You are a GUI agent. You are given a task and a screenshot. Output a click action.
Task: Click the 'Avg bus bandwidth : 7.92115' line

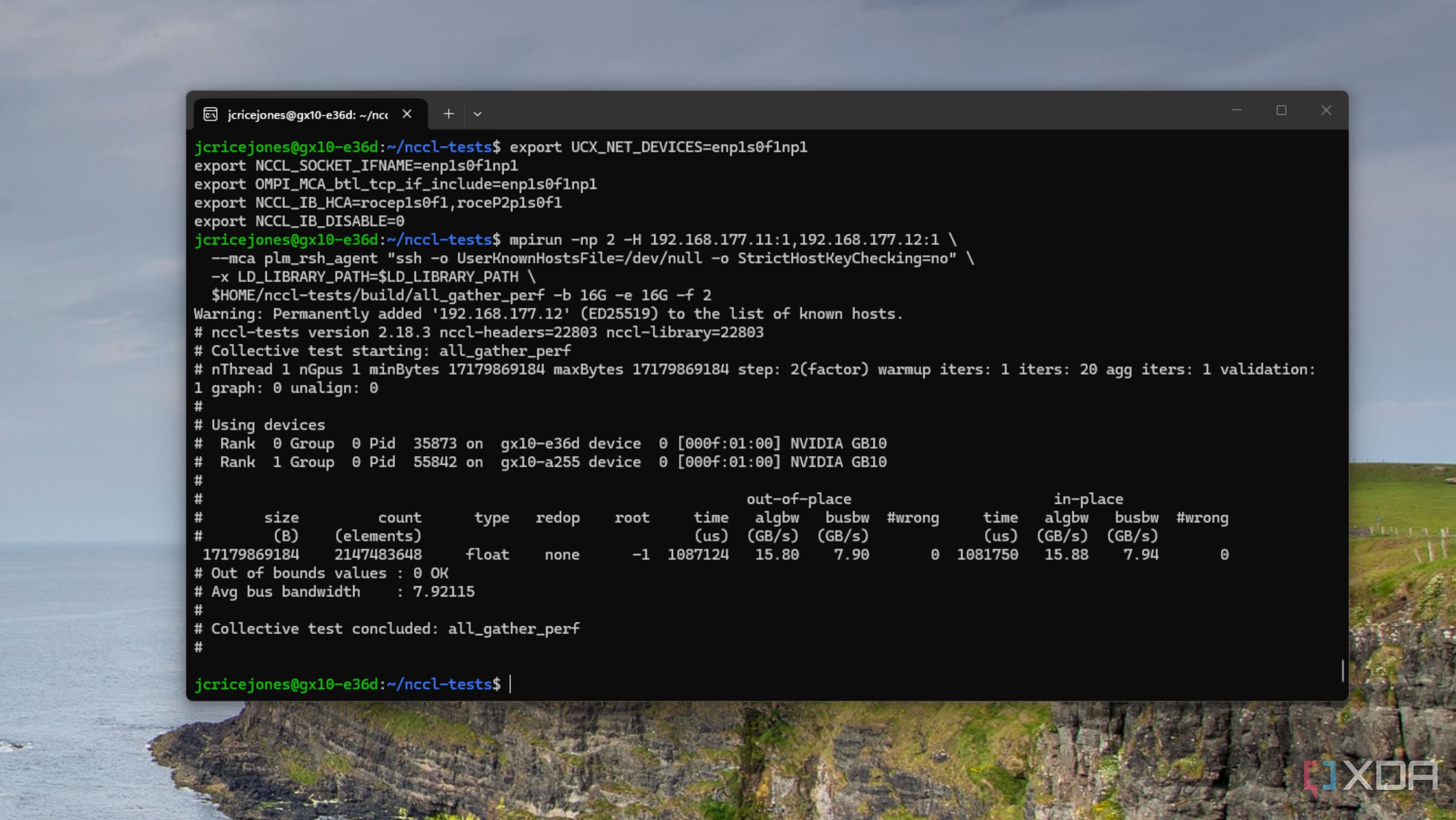pyautogui.click(x=335, y=592)
